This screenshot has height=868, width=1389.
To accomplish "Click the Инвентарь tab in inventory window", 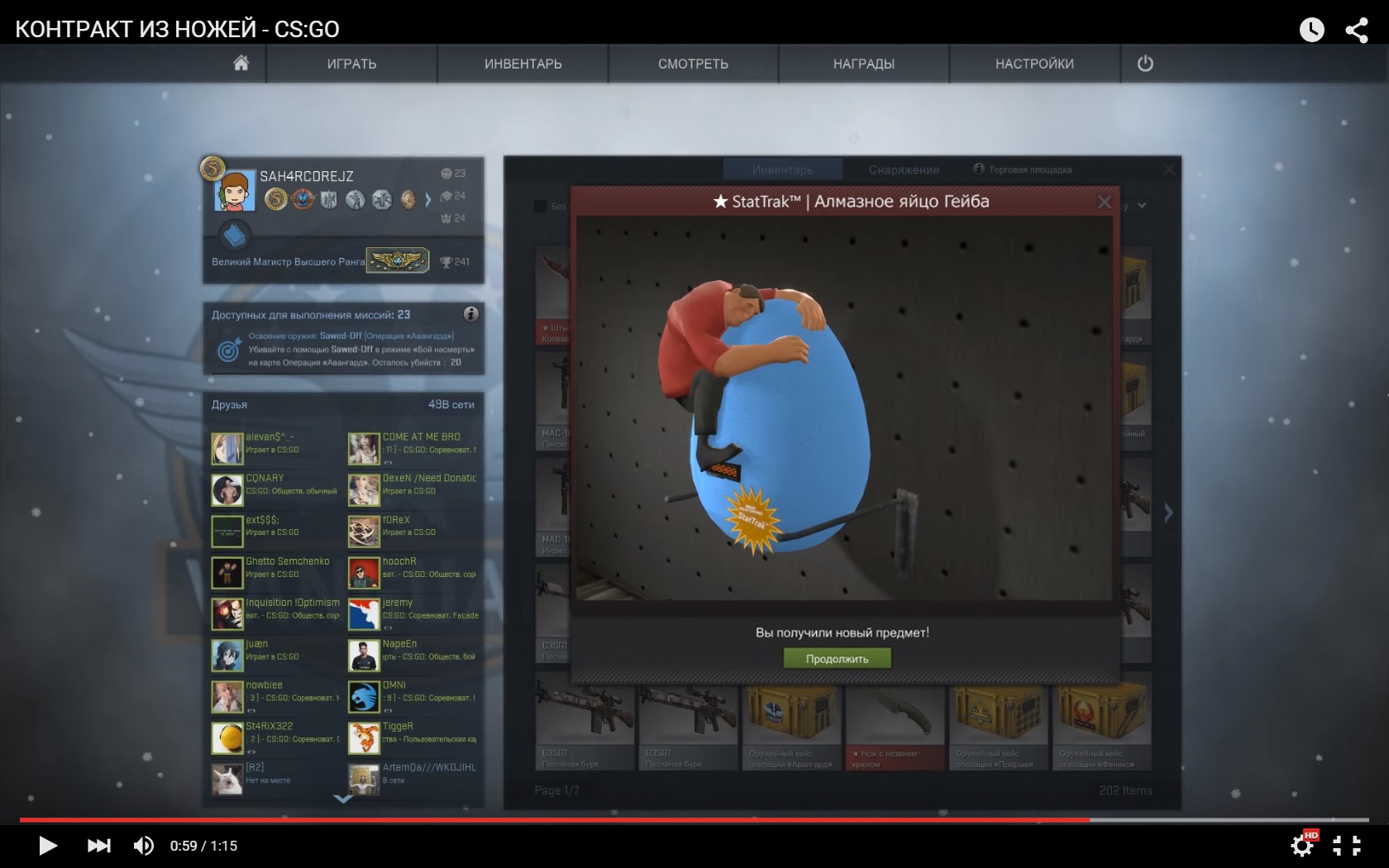I will (x=782, y=169).
